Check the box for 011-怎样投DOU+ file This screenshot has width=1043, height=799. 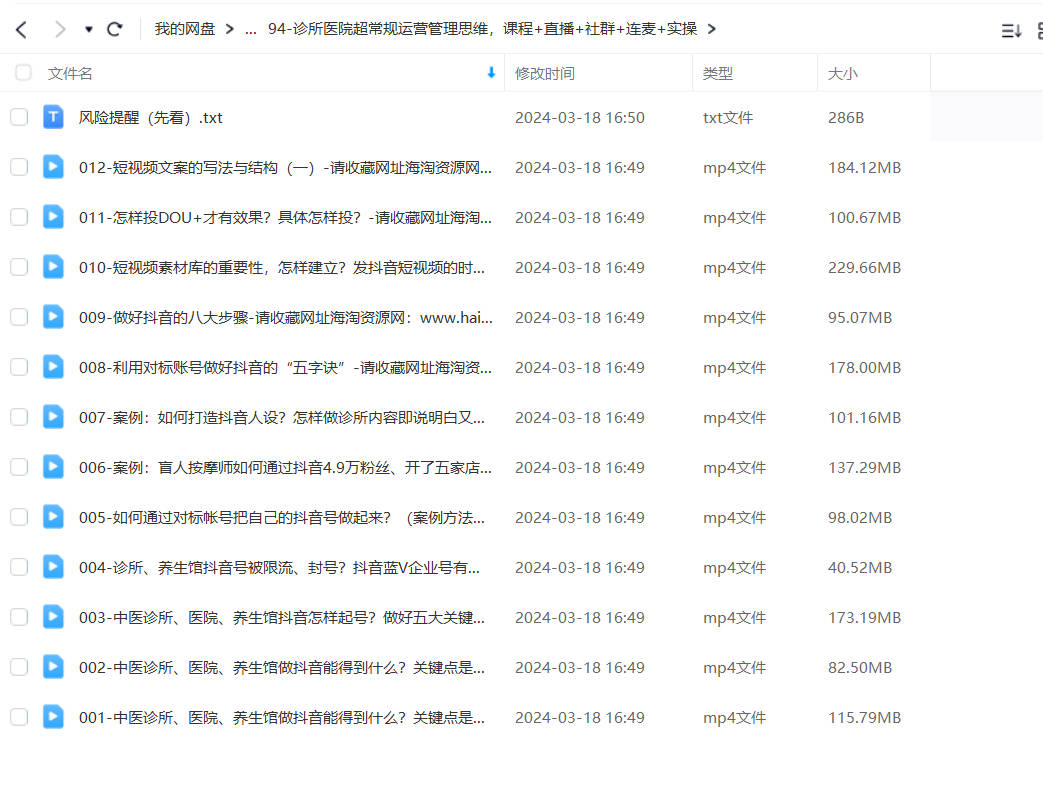[x=19, y=217]
